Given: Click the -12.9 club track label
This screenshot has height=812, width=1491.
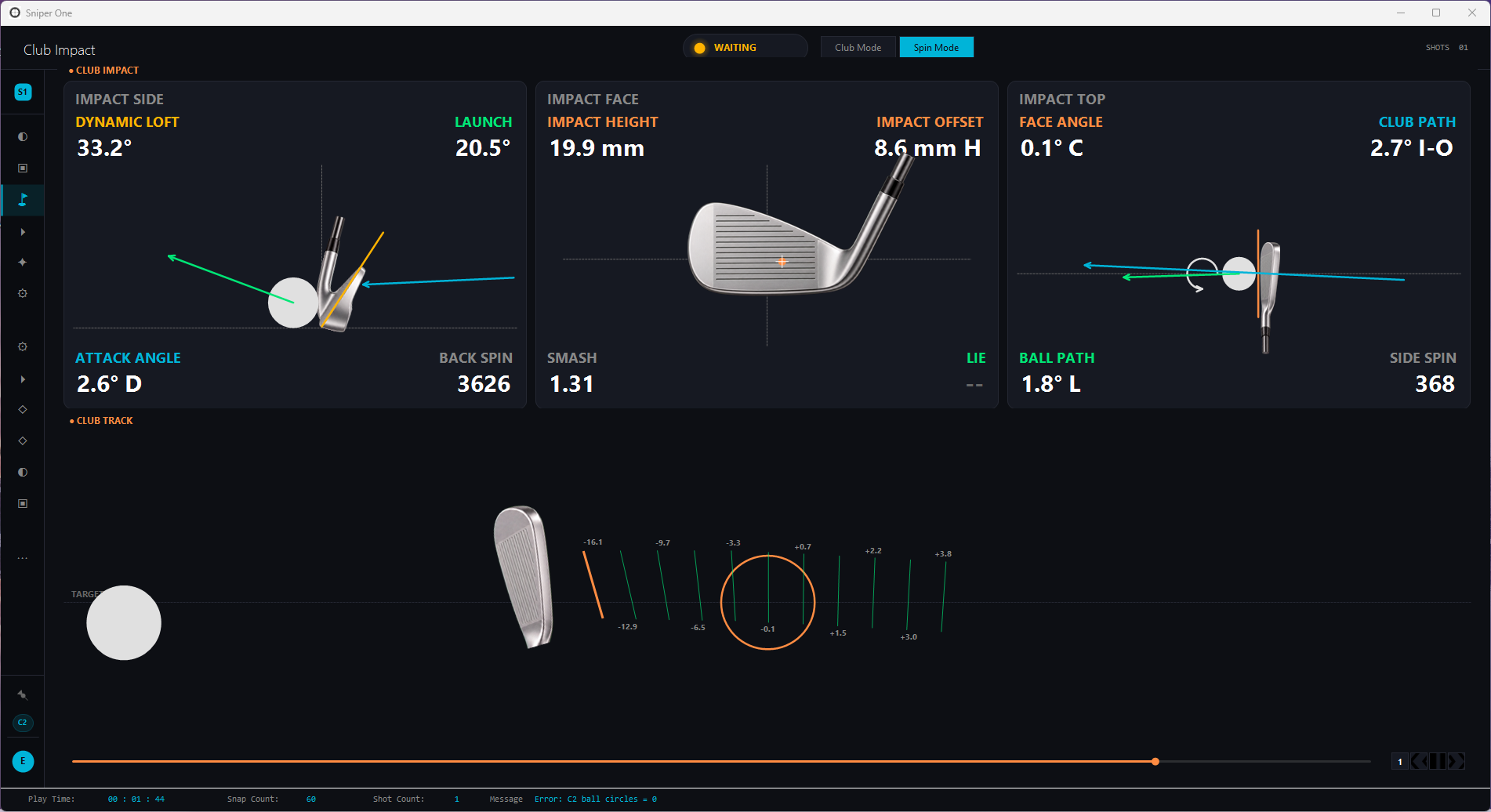Looking at the screenshot, I should point(627,627).
